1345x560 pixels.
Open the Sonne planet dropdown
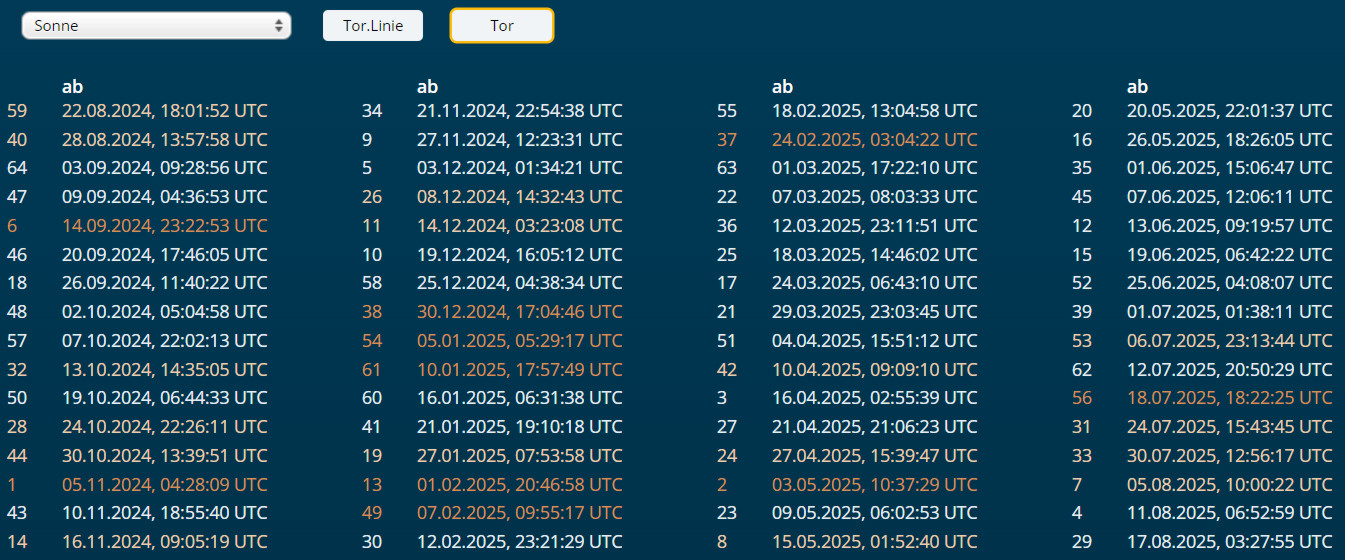point(156,26)
